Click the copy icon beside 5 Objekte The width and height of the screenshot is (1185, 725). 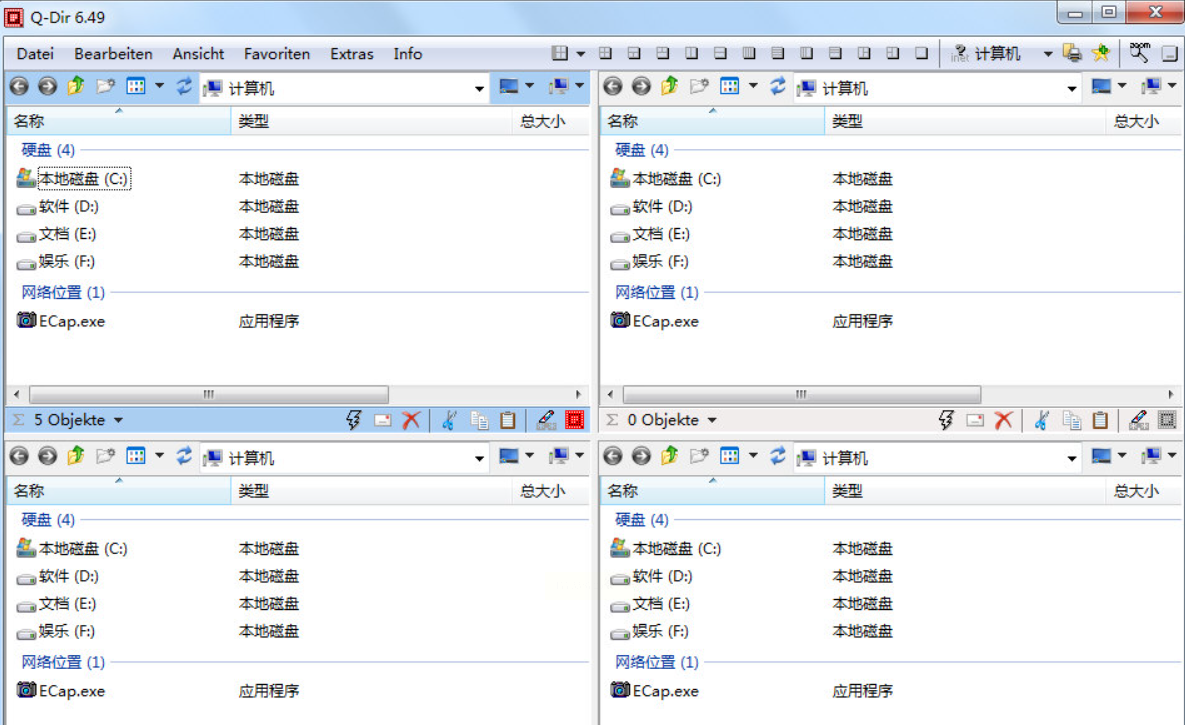479,420
